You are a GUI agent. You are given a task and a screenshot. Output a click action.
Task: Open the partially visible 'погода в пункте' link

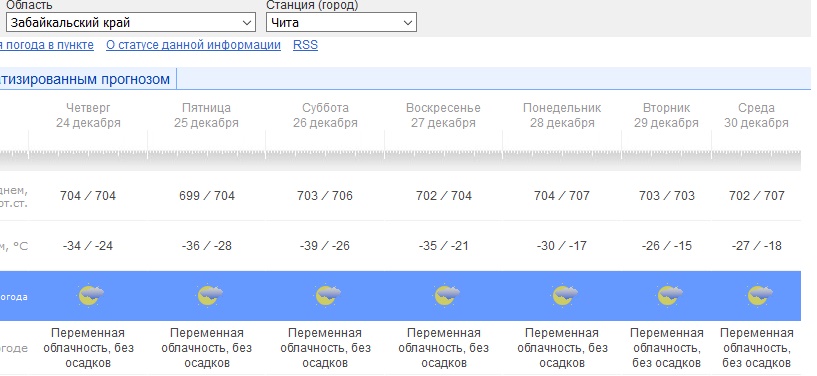[x=47, y=45]
